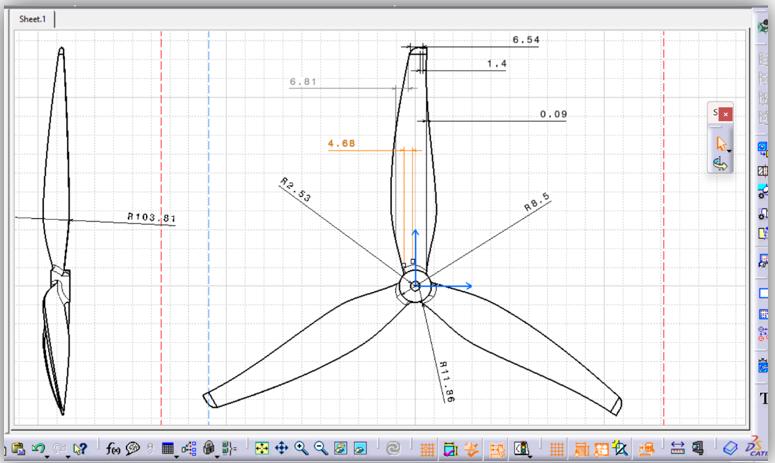Click the large T Text tool icon

[x=765, y=398]
